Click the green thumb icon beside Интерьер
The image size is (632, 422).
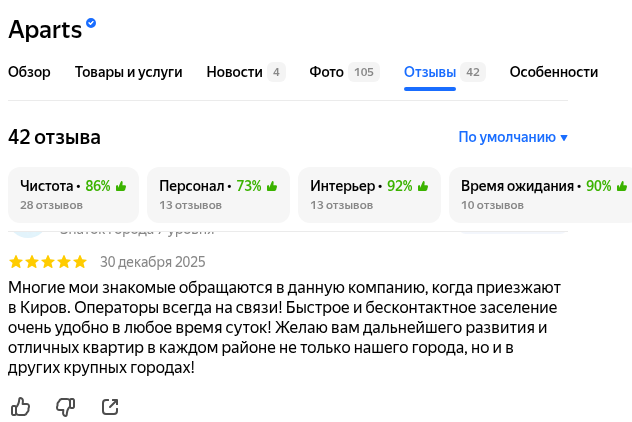click(x=423, y=186)
